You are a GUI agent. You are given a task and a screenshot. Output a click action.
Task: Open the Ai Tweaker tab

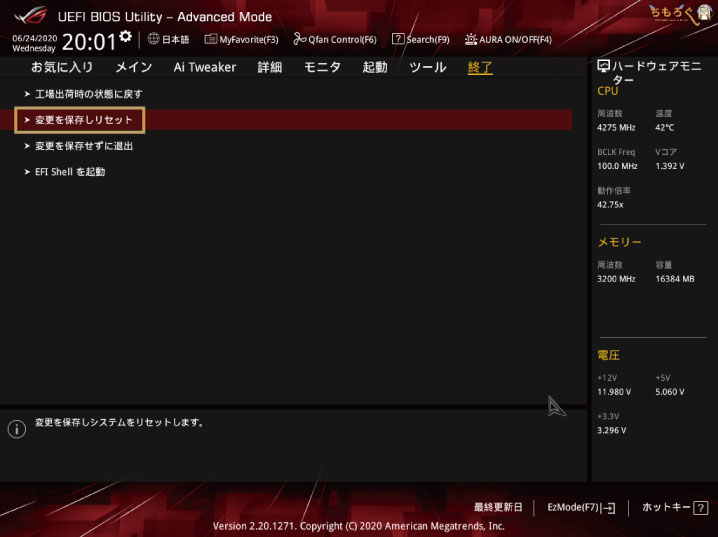[x=205, y=67]
